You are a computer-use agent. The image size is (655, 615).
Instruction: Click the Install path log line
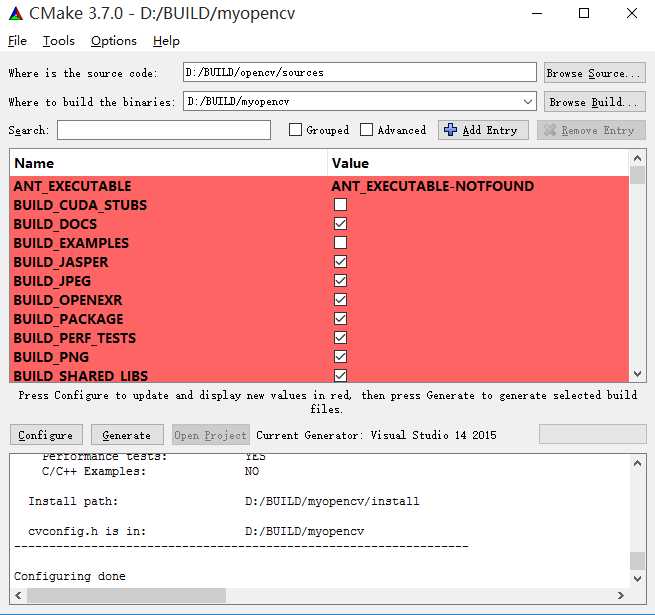point(223,501)
